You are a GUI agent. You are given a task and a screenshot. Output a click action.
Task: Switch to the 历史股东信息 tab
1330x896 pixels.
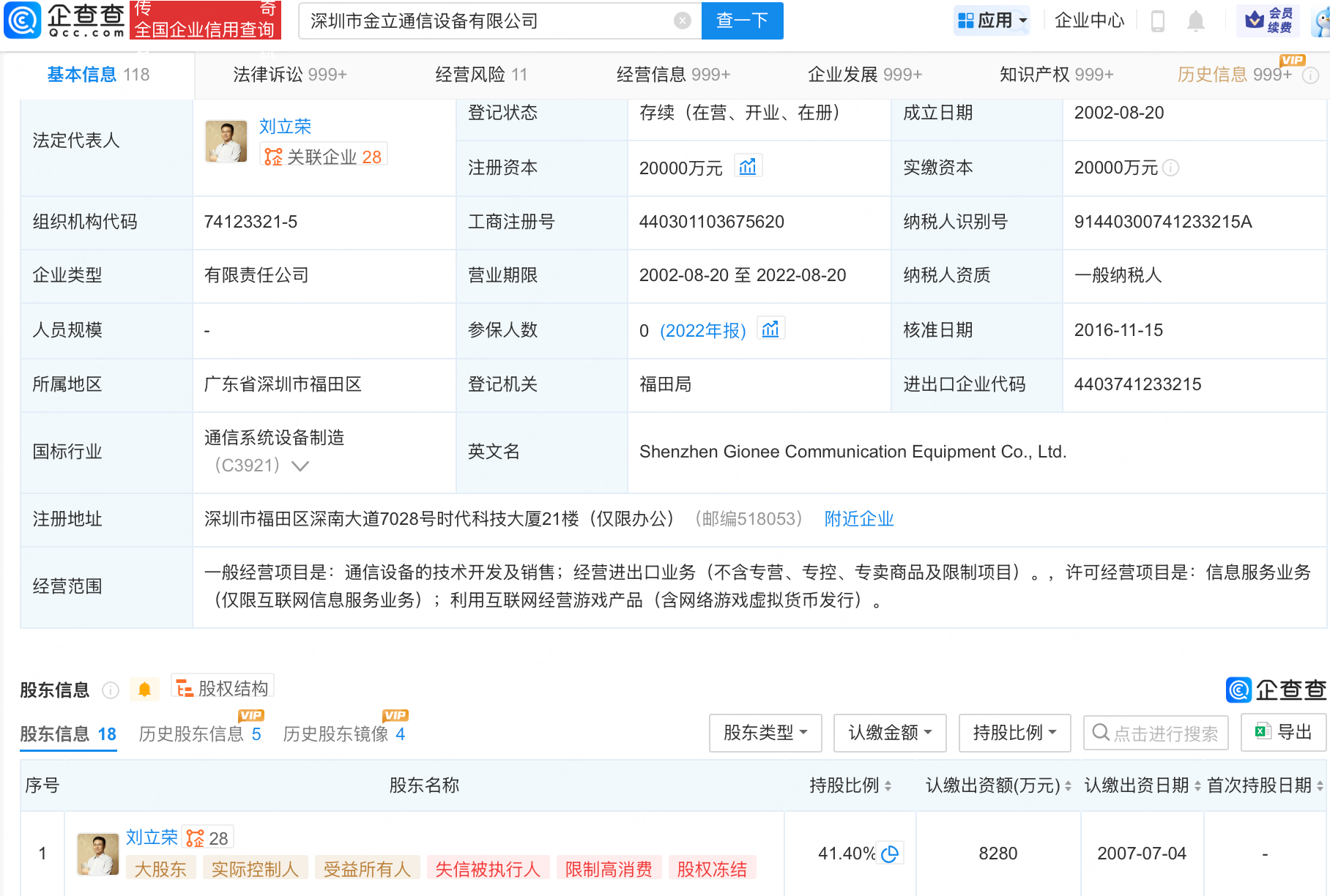coord(200,734)
